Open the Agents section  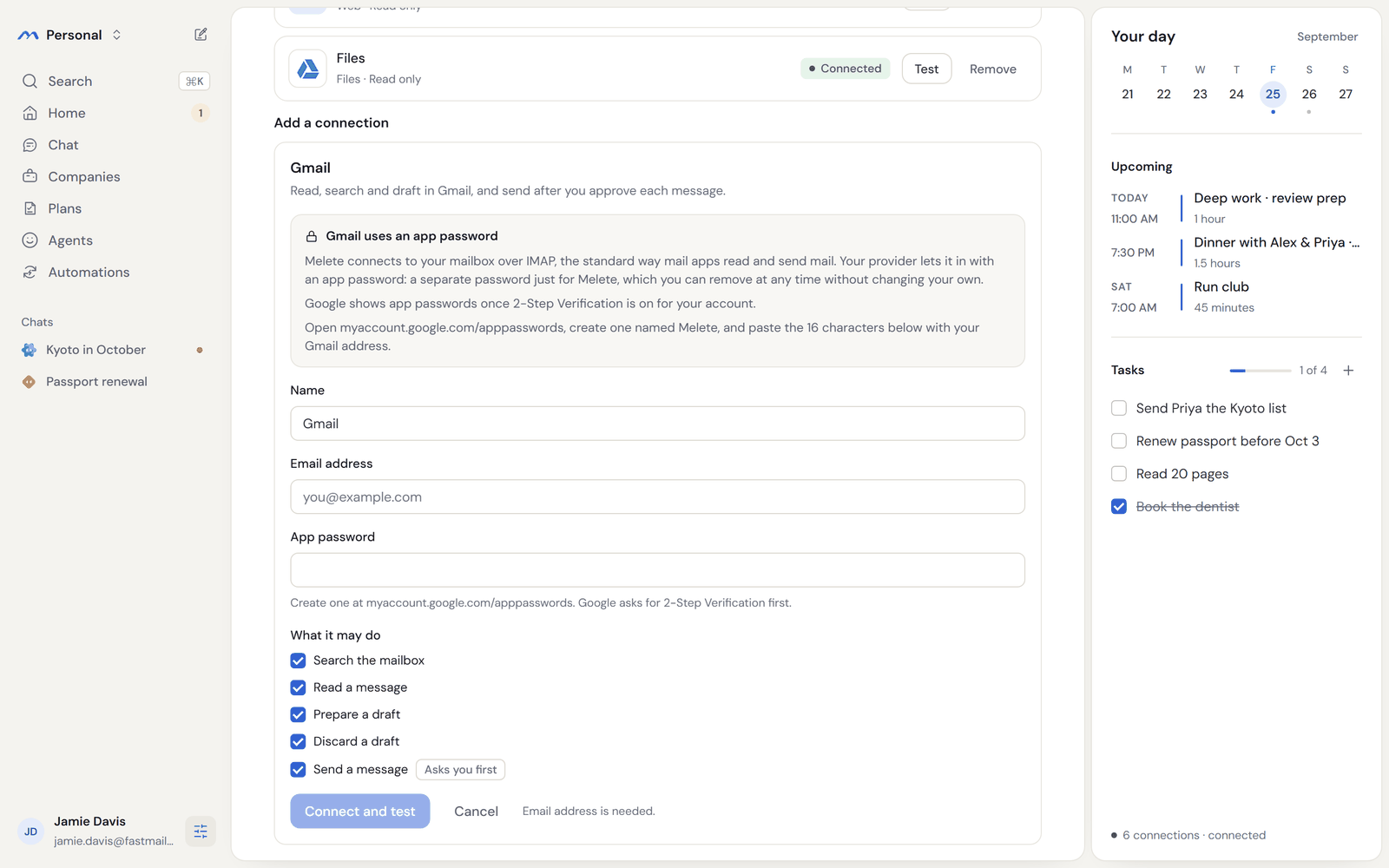tap(115, 240)
